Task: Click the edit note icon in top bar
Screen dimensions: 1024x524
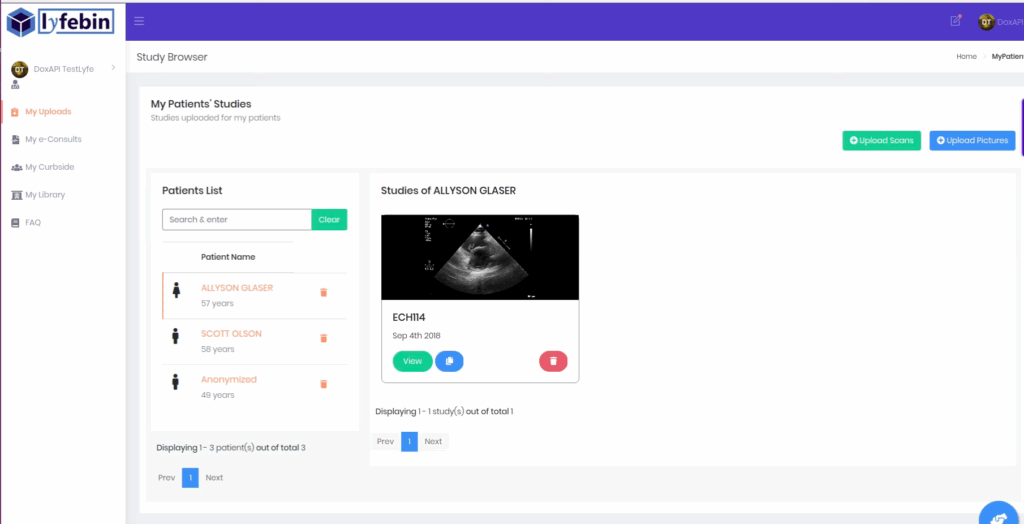Action: click(956, 21)
